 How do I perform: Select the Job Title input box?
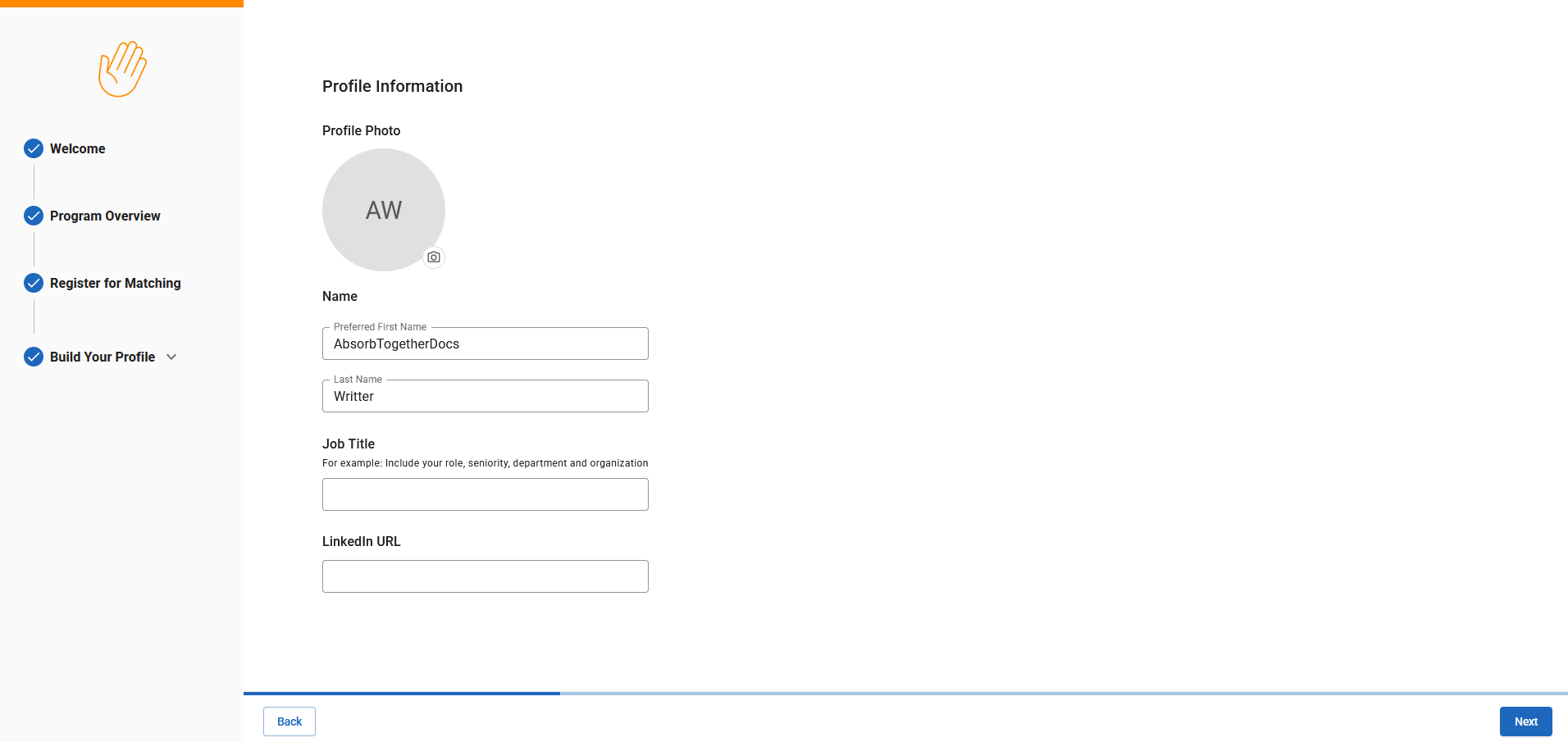click(485, 494)
